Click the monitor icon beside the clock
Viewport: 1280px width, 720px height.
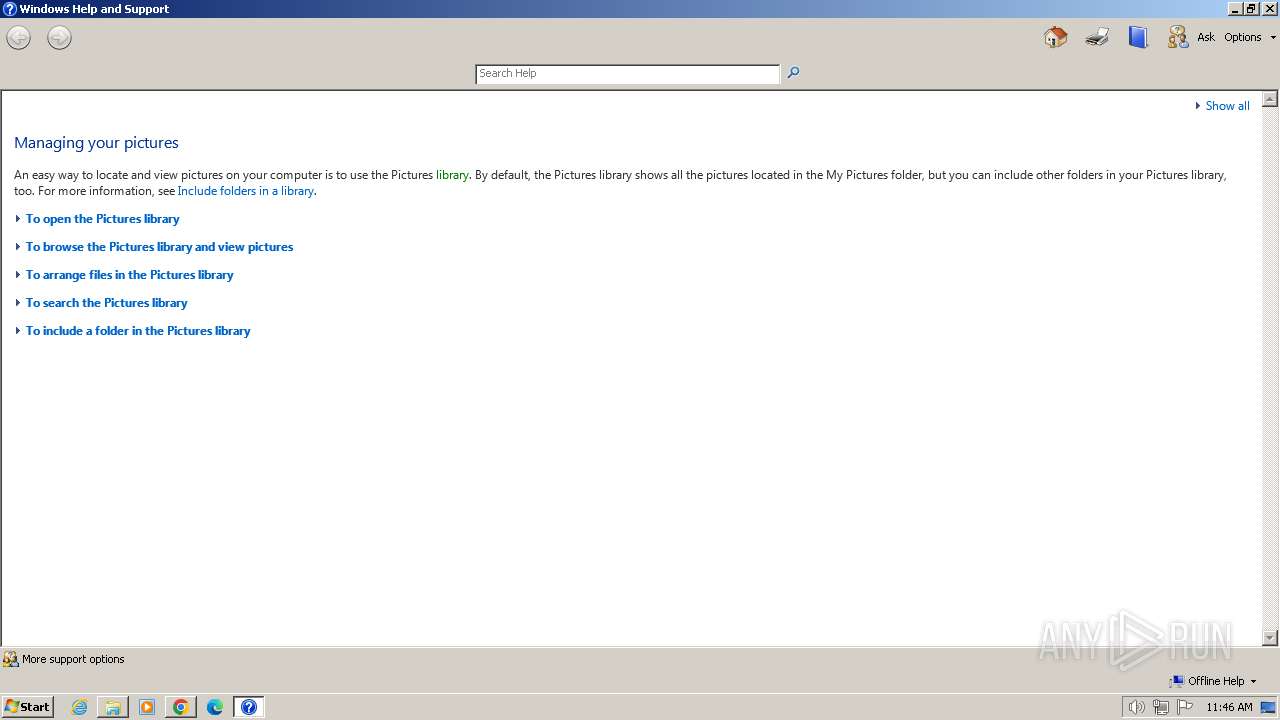tap(1268, 707)
